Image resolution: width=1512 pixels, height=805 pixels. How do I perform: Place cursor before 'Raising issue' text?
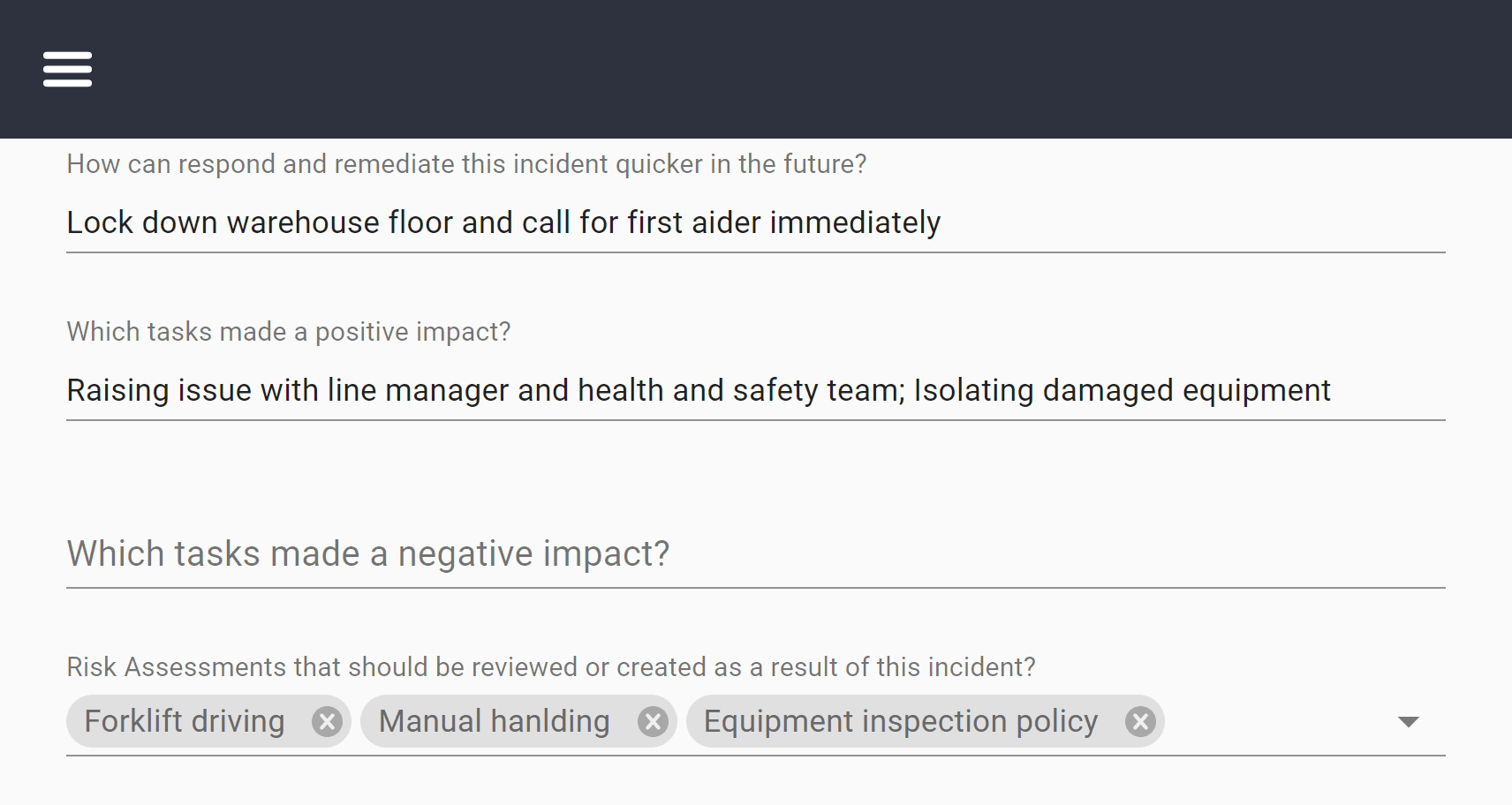click(x=67, y=390)
